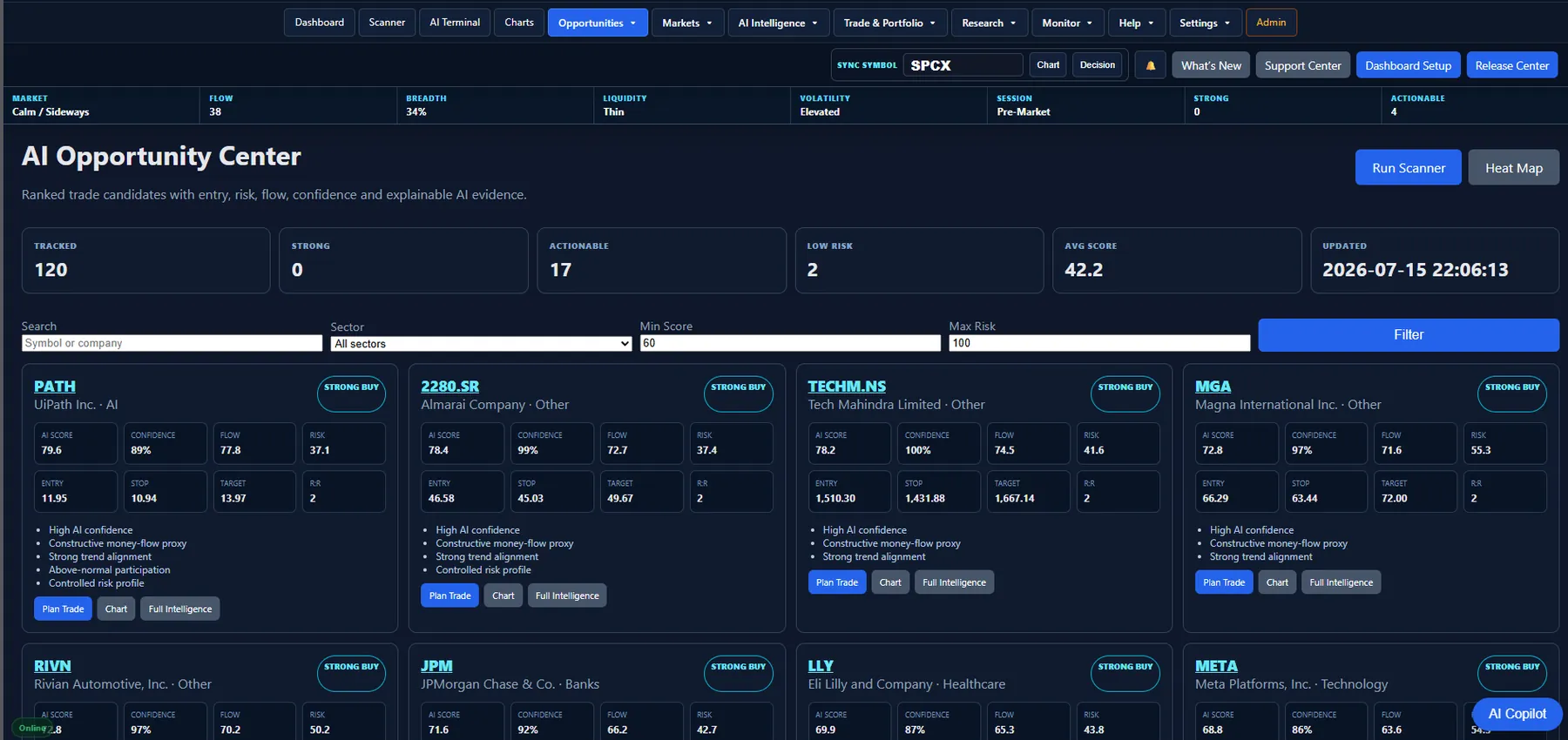Open Chart on the MGA card
1568x740 pixels.
(x=1277, y=582)
